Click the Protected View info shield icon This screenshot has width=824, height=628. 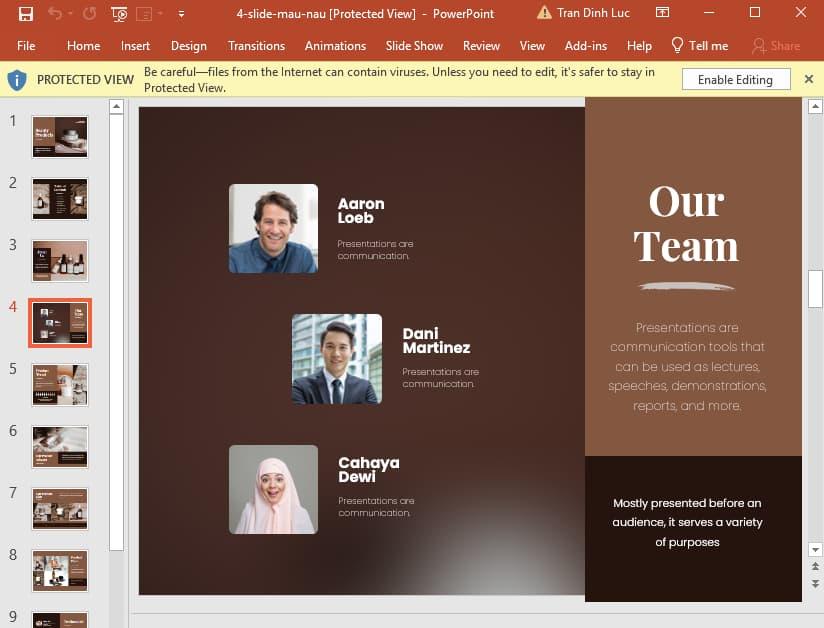(x=16, y=79)
